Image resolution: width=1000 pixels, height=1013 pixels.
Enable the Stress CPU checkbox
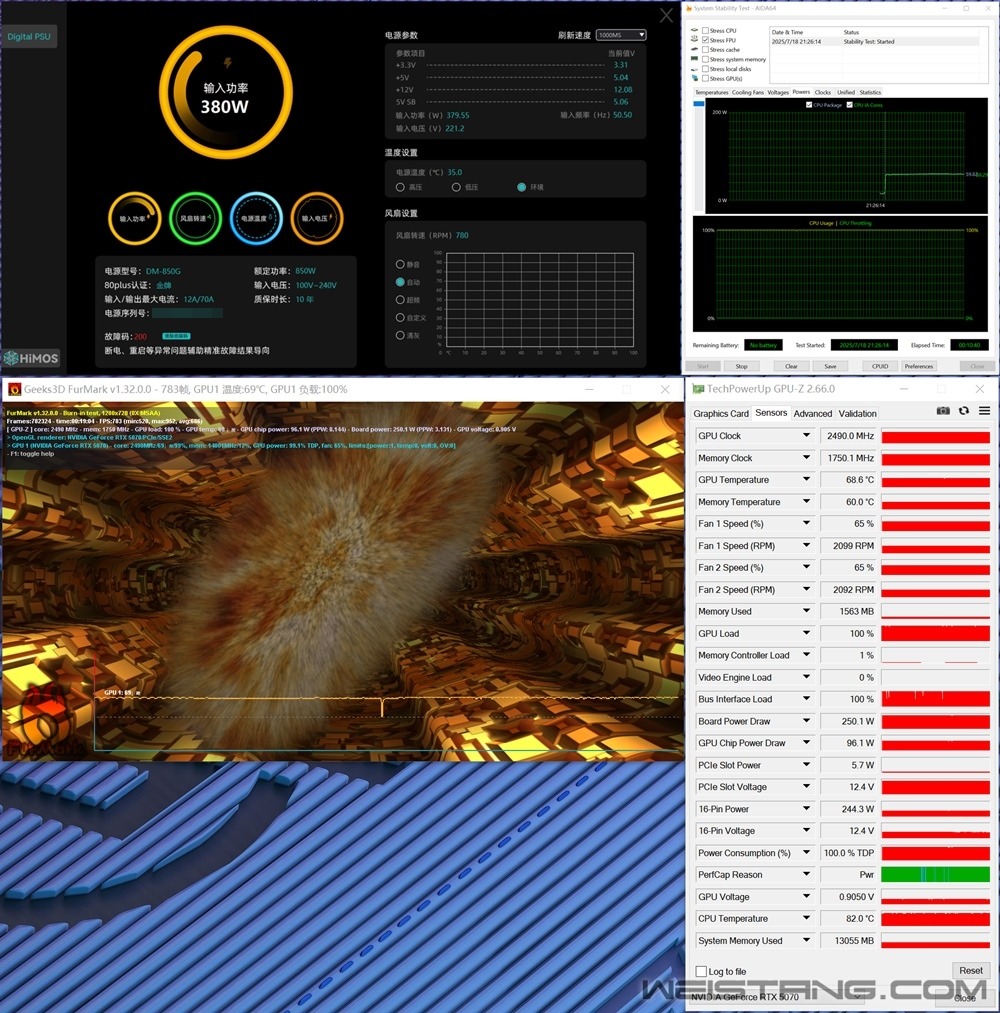point(705,30)
